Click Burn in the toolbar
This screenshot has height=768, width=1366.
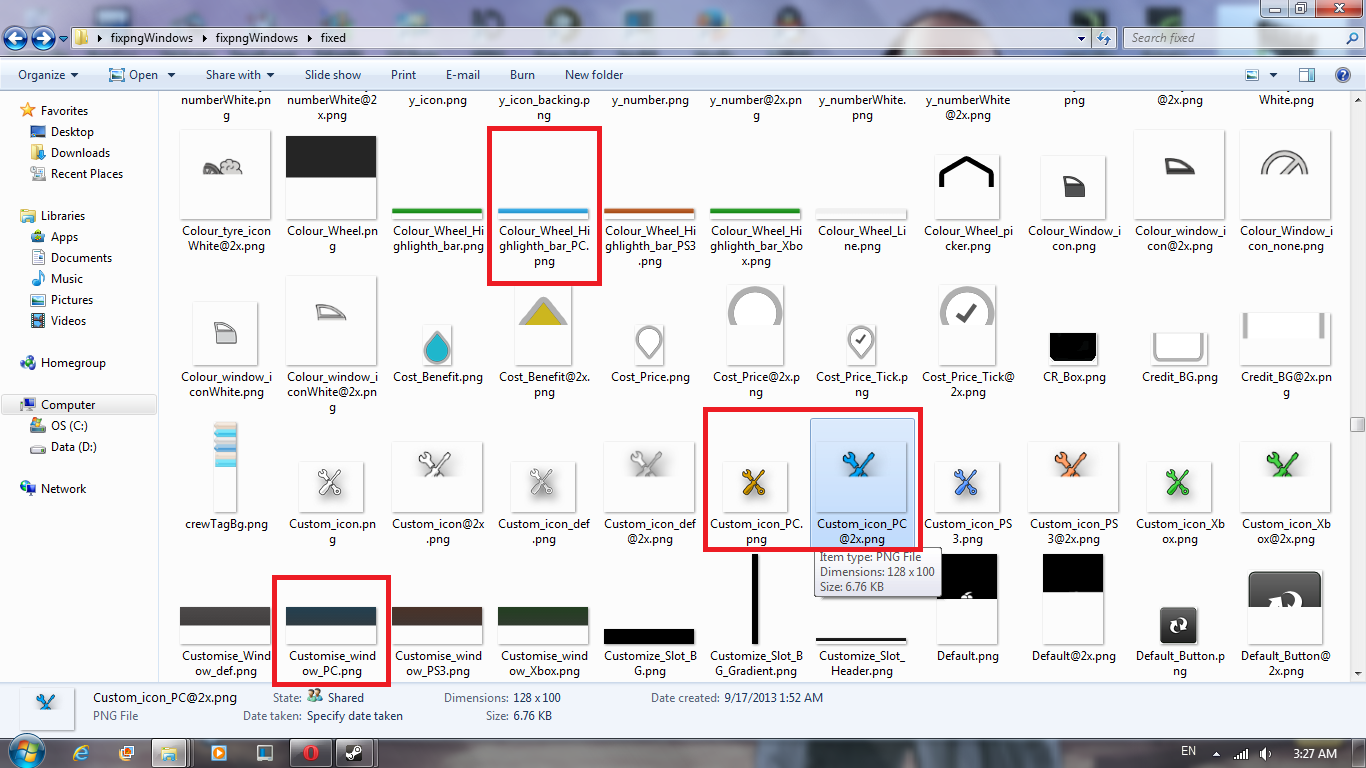[522, 75]
